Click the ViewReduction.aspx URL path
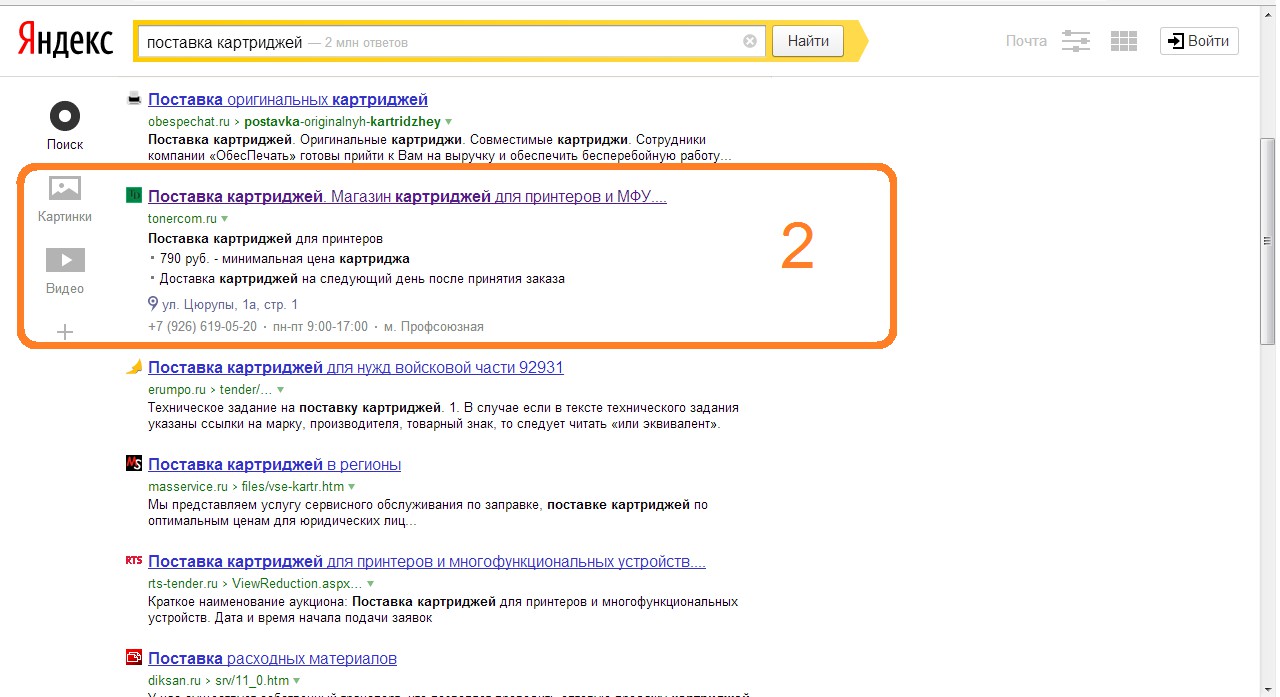Image resolution: width=1280 pixels, height=697 pixels. [x=298, y=584]
